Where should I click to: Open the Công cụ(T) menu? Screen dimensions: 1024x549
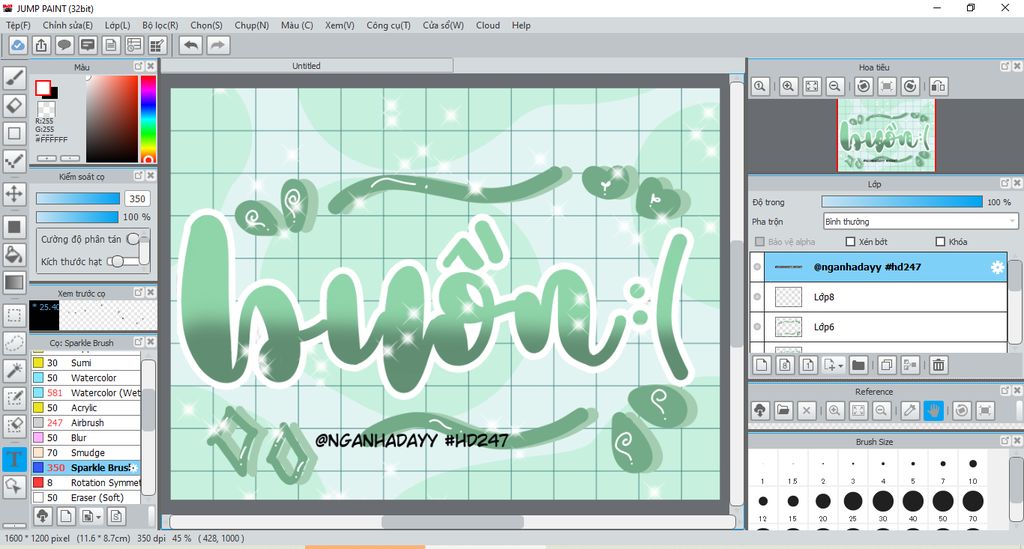tap(389, 25)
